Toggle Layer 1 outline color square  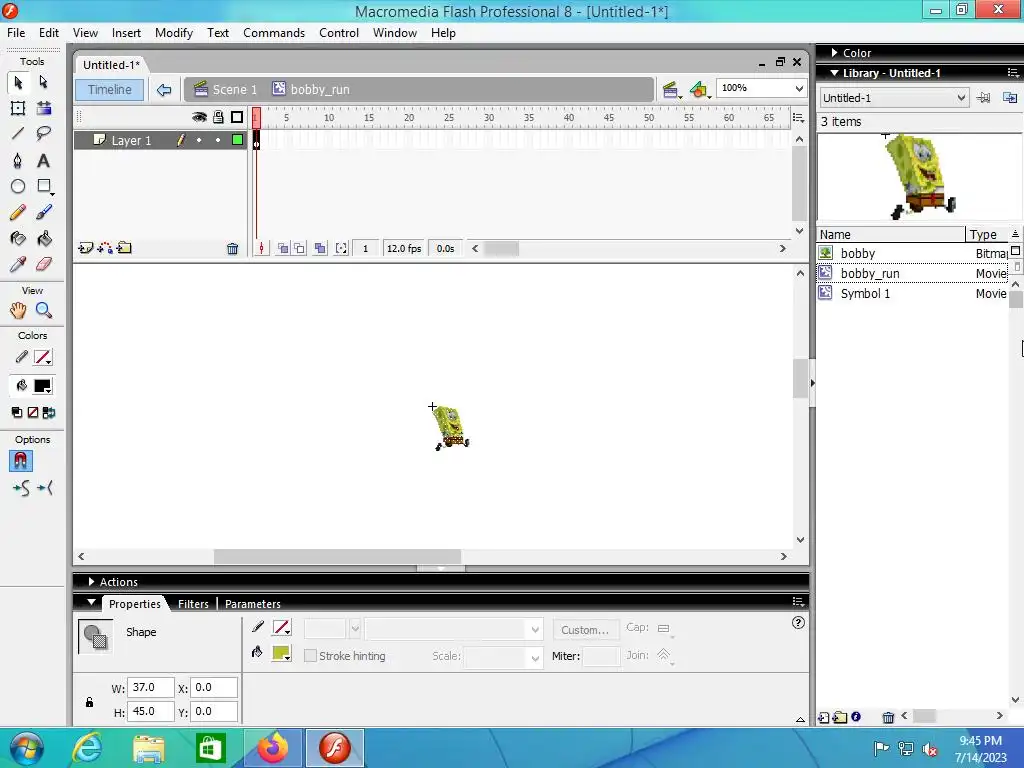pyautogui.click(x=237, y=140)
